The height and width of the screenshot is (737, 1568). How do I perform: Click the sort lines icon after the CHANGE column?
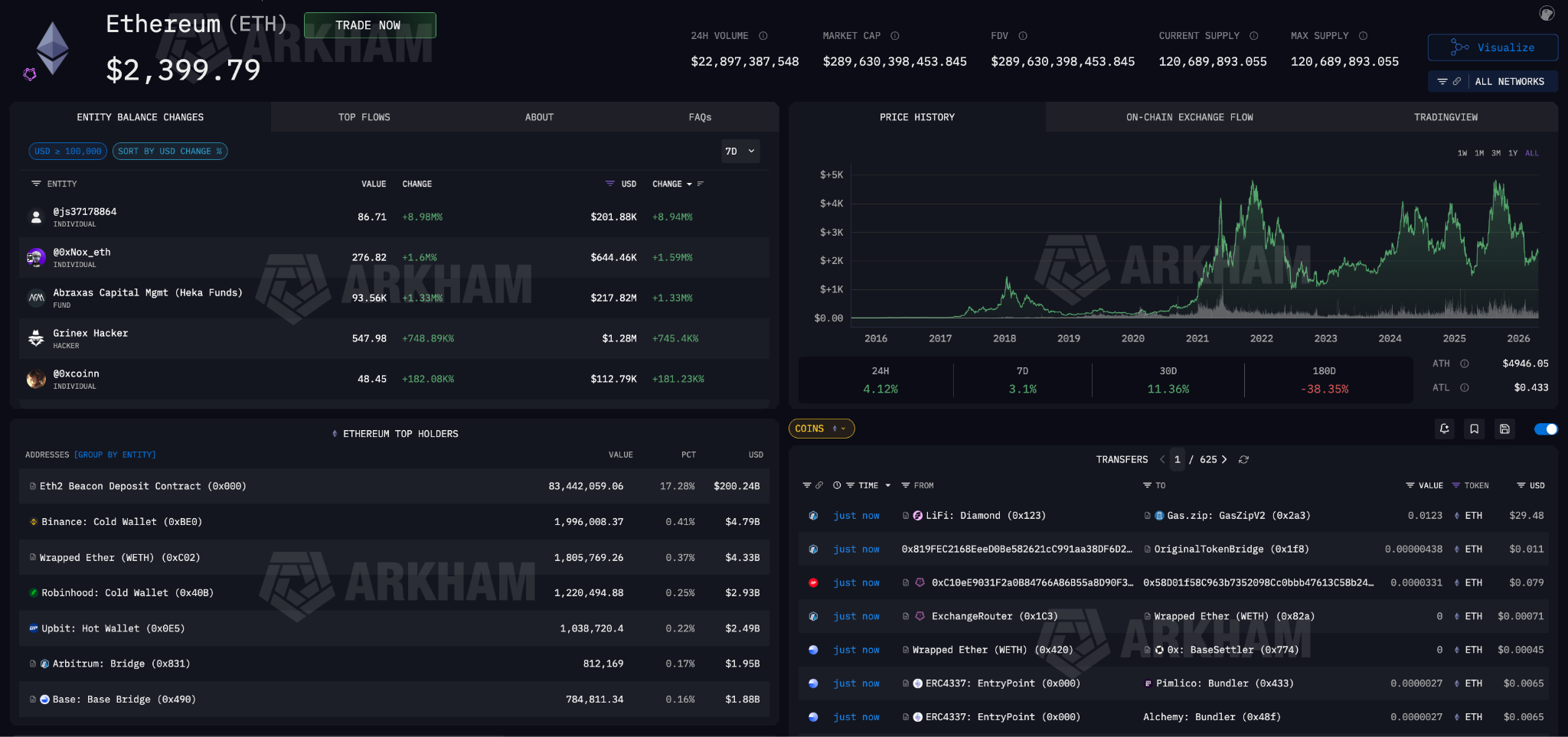click(x=701, y=184)
